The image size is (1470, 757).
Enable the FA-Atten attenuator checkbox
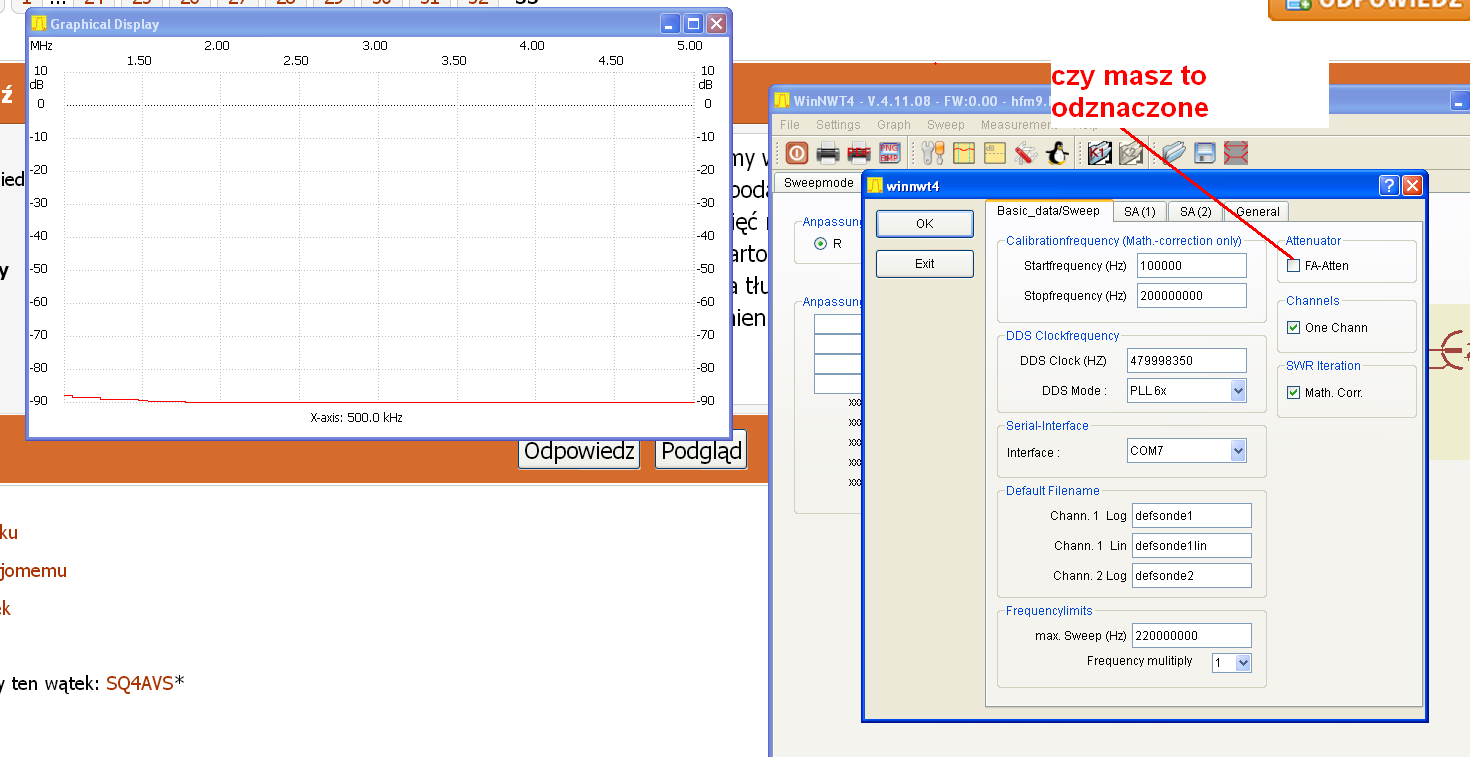(1294, 266)
